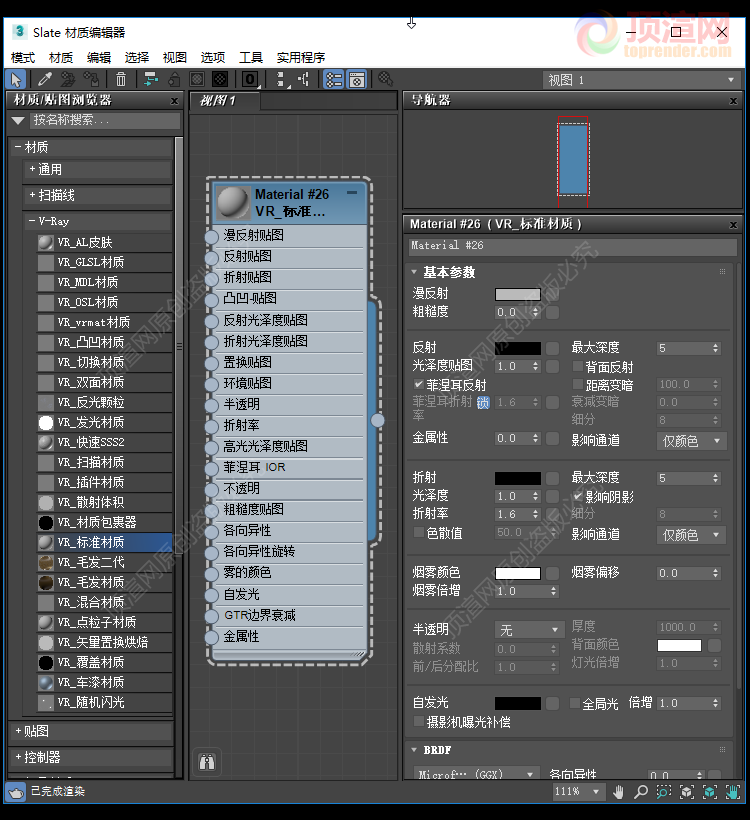Toggle the parameter editor panel icon
This screenshot has width=750, height=820.
pyautogui.click(x=357, y=79)
